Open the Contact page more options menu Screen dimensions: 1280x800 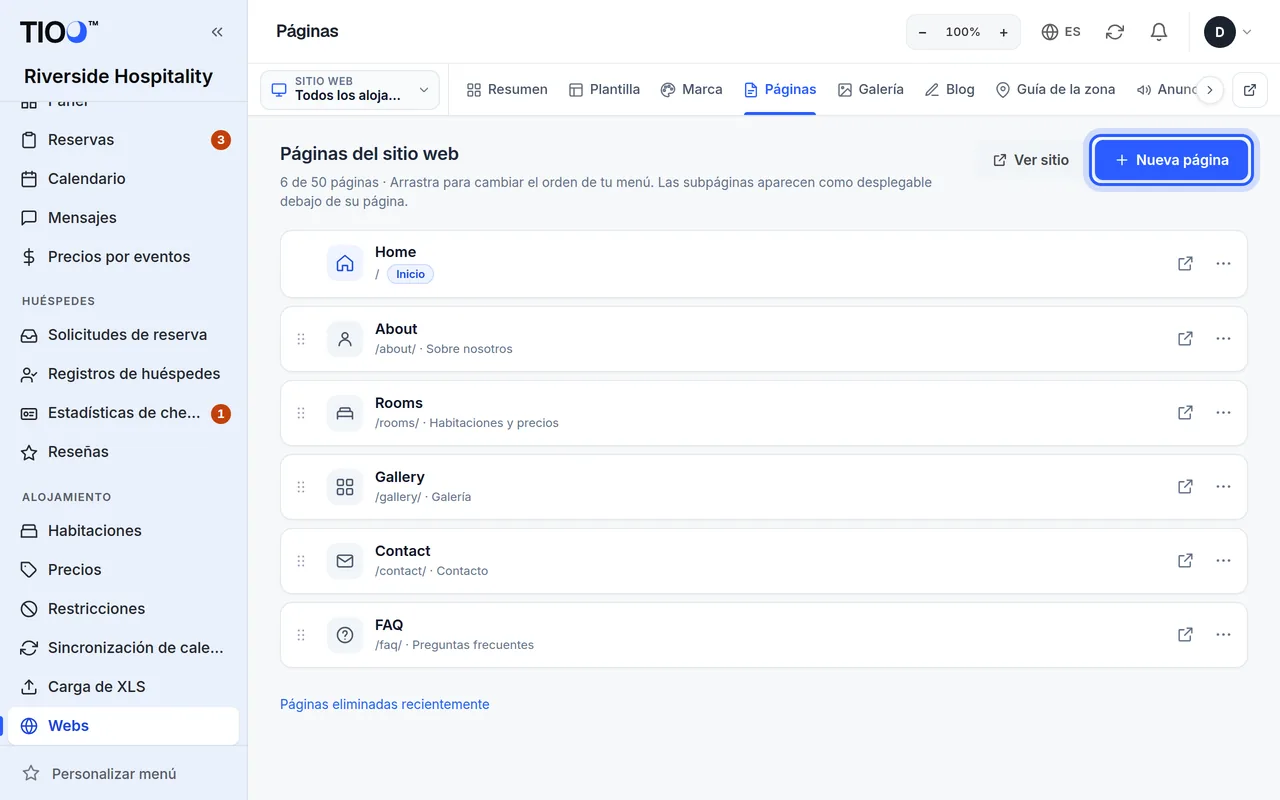pyautogui.click(x=1223, y=561)
